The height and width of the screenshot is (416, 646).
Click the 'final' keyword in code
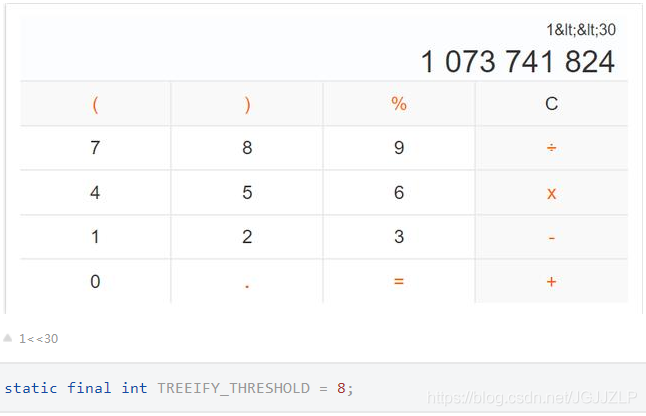[89, 388]
